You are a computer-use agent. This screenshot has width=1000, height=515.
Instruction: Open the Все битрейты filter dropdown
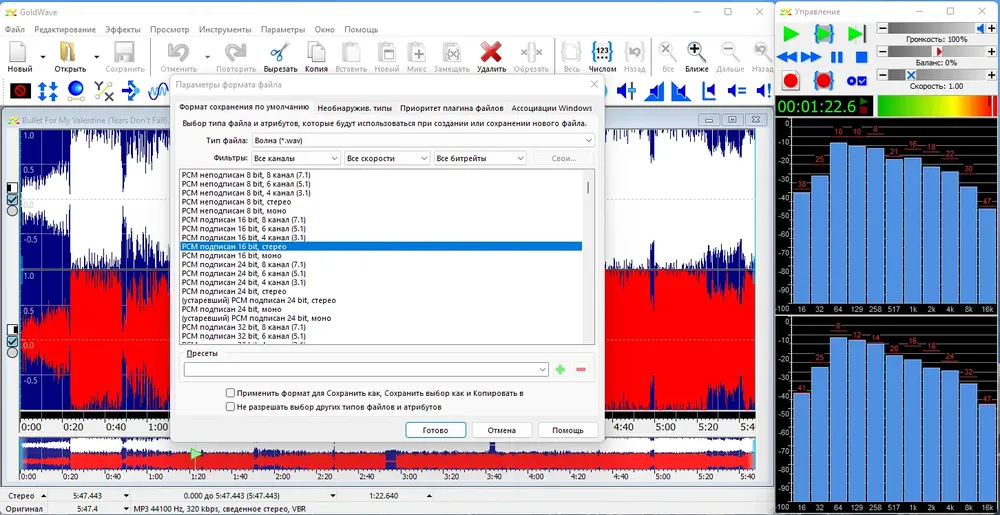pyautogui.click(x=480, y=158)
